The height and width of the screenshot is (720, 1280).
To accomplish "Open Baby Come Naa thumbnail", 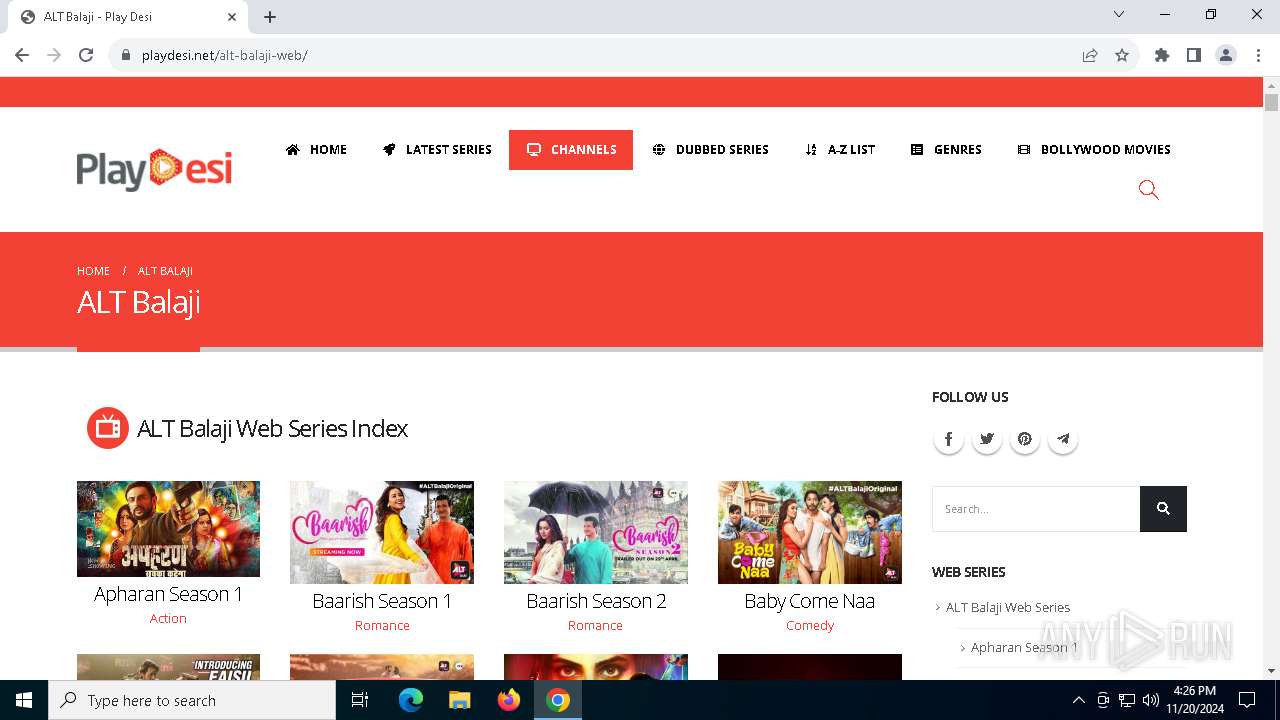I will [x=810, y=532].
